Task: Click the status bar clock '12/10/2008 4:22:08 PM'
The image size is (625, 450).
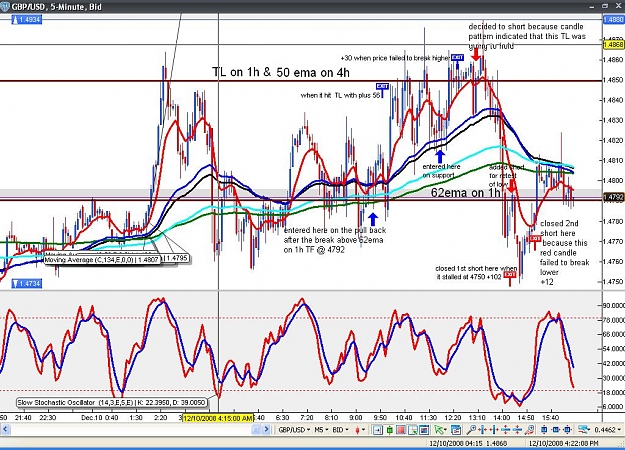Action: 563,443
